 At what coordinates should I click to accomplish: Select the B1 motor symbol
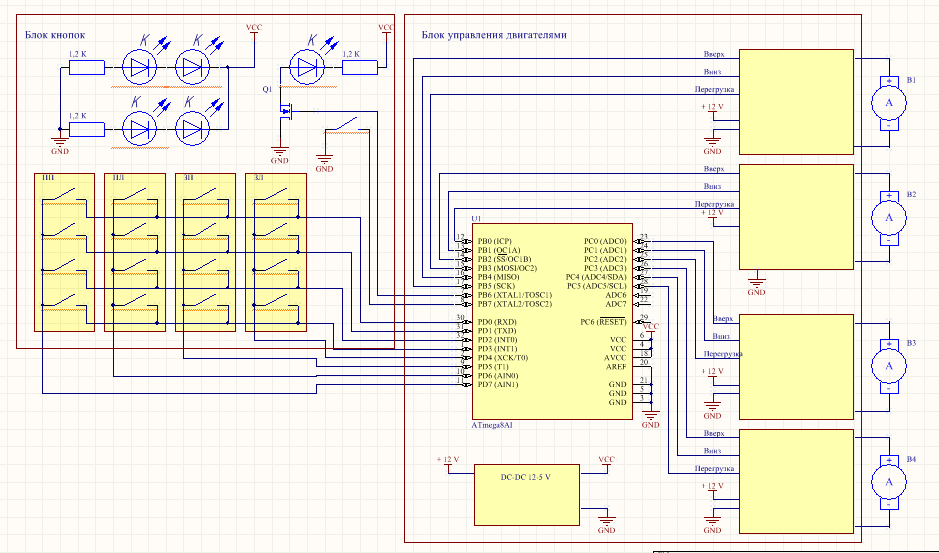885,101
